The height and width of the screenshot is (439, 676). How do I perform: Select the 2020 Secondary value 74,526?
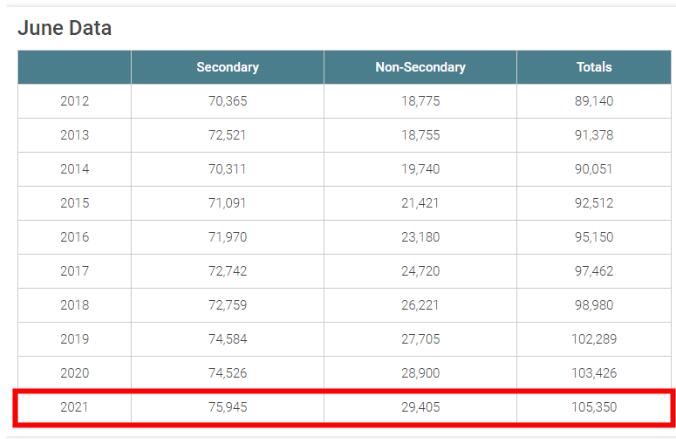227,373
